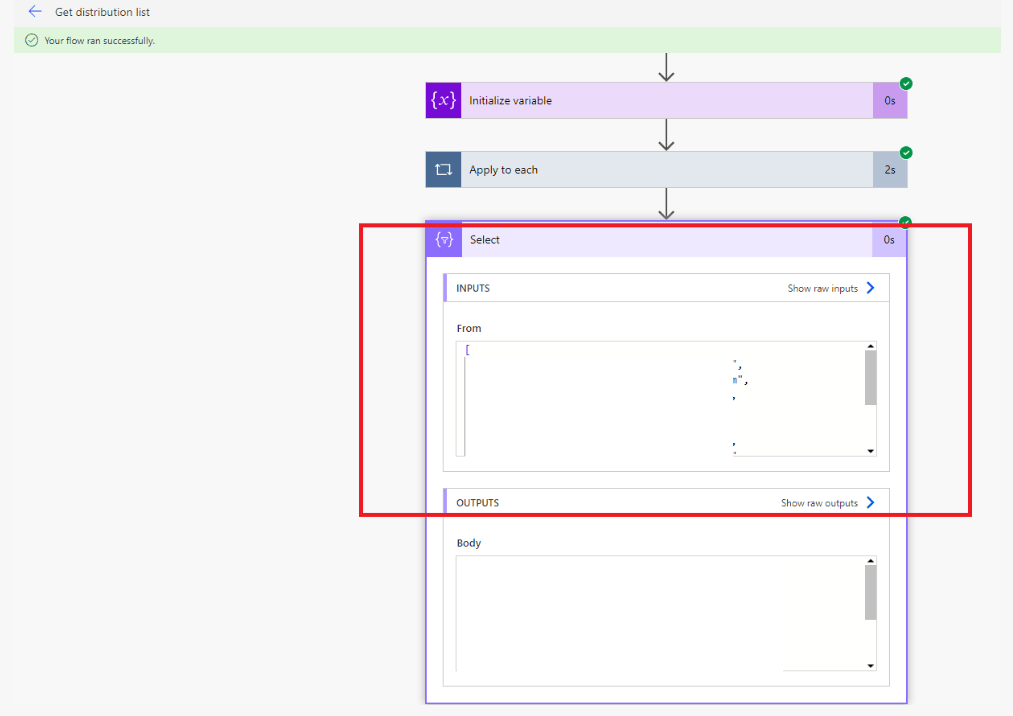Image resolution: width=1013 pixels, height=716 pixels.
Task: Click the From box scrollbar thumb
Action: (x=870, y=377)
